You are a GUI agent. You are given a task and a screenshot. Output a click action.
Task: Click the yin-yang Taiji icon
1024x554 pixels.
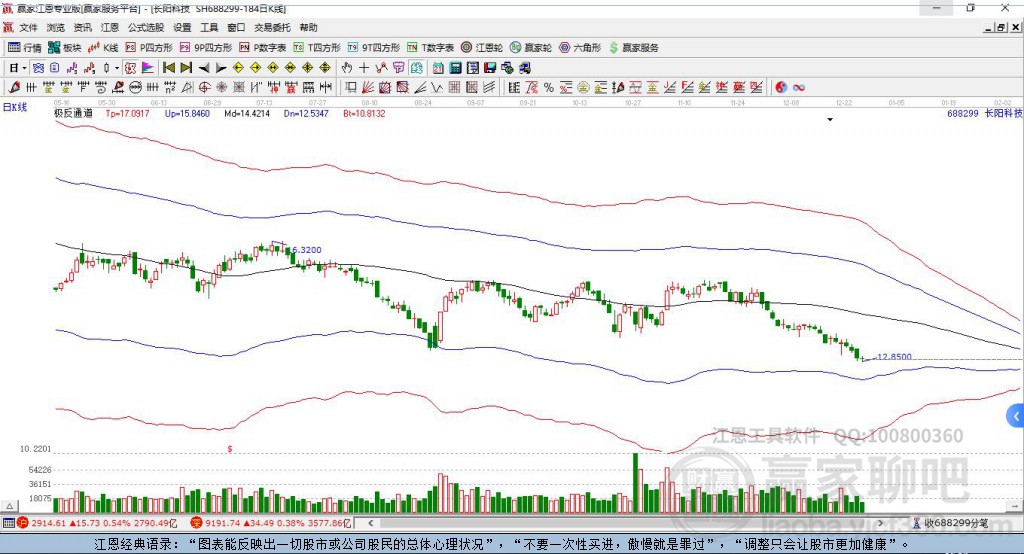tap(781, 88)
